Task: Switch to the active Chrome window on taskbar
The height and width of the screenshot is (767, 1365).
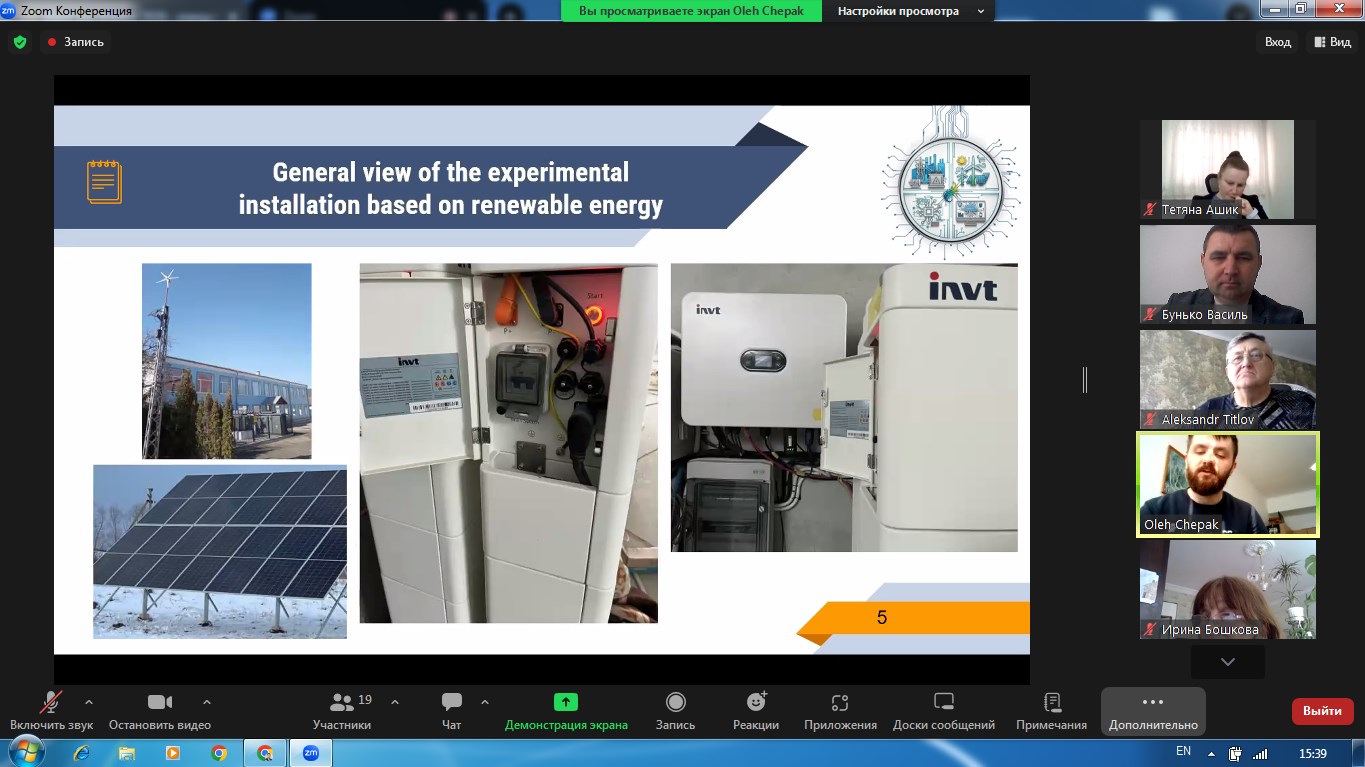Action: (265, 753)
